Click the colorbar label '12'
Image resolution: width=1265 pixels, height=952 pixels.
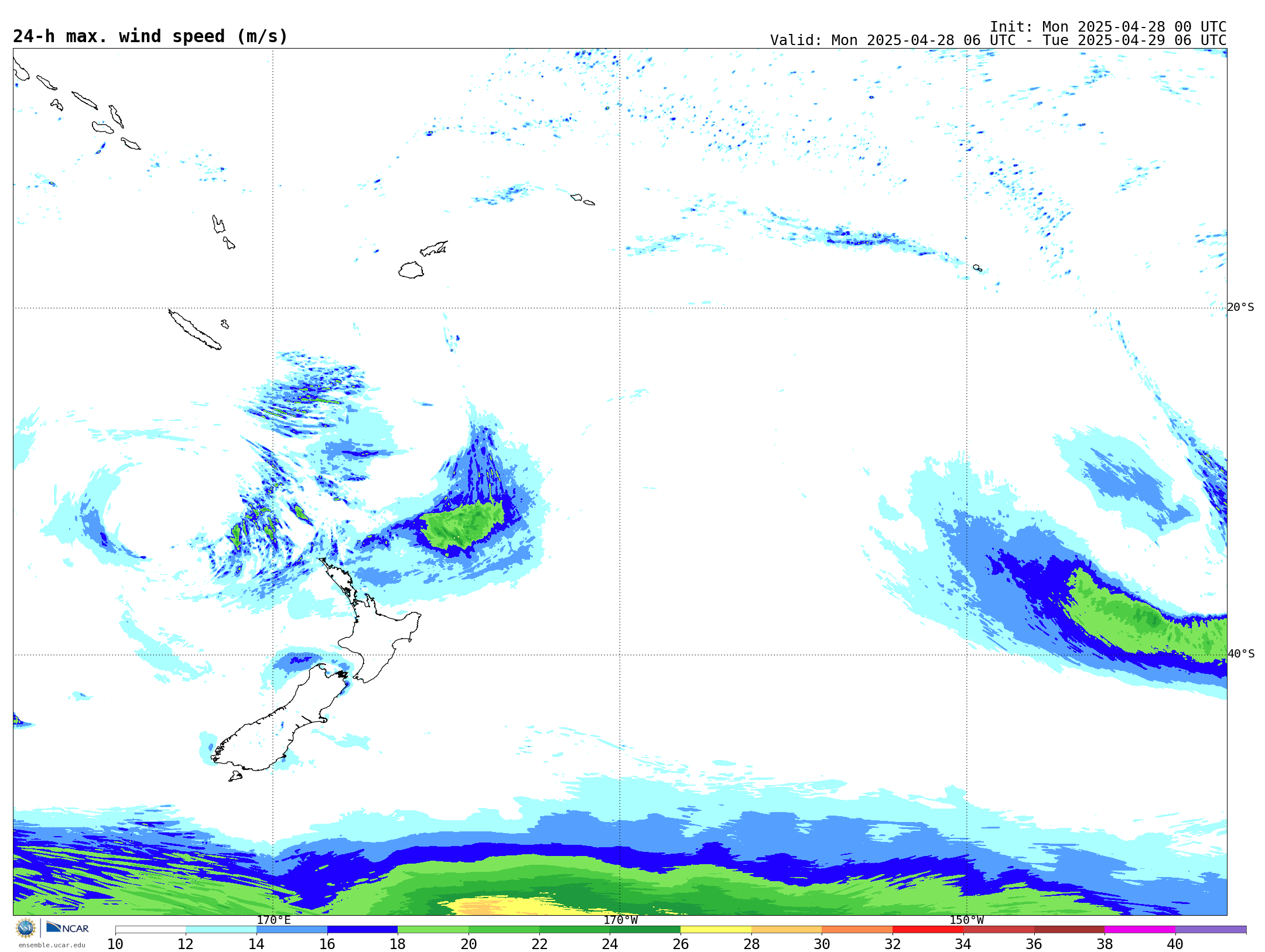pyautogui.click(x=186, y=944)
